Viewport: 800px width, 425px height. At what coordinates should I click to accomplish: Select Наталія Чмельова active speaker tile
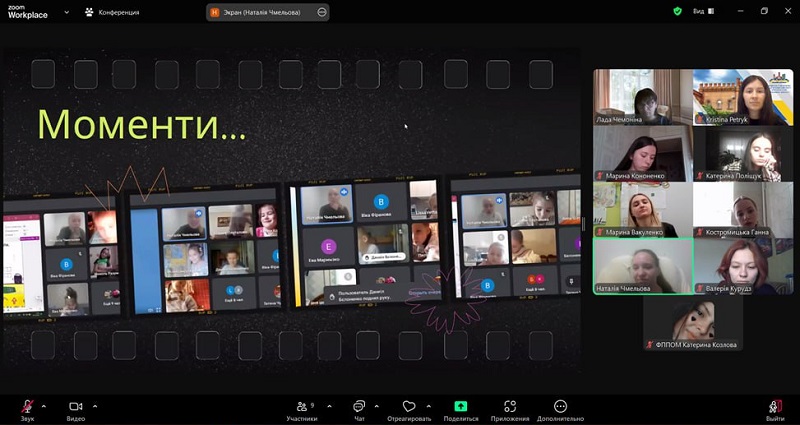(643, 266)
